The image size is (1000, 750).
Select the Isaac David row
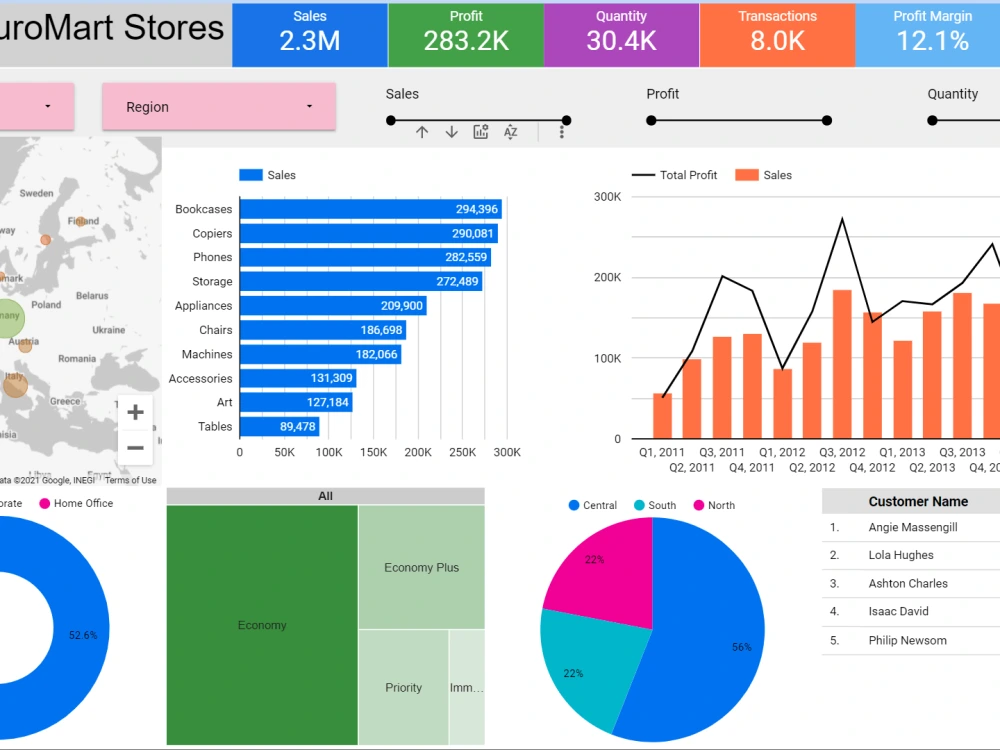click(911, 612)
